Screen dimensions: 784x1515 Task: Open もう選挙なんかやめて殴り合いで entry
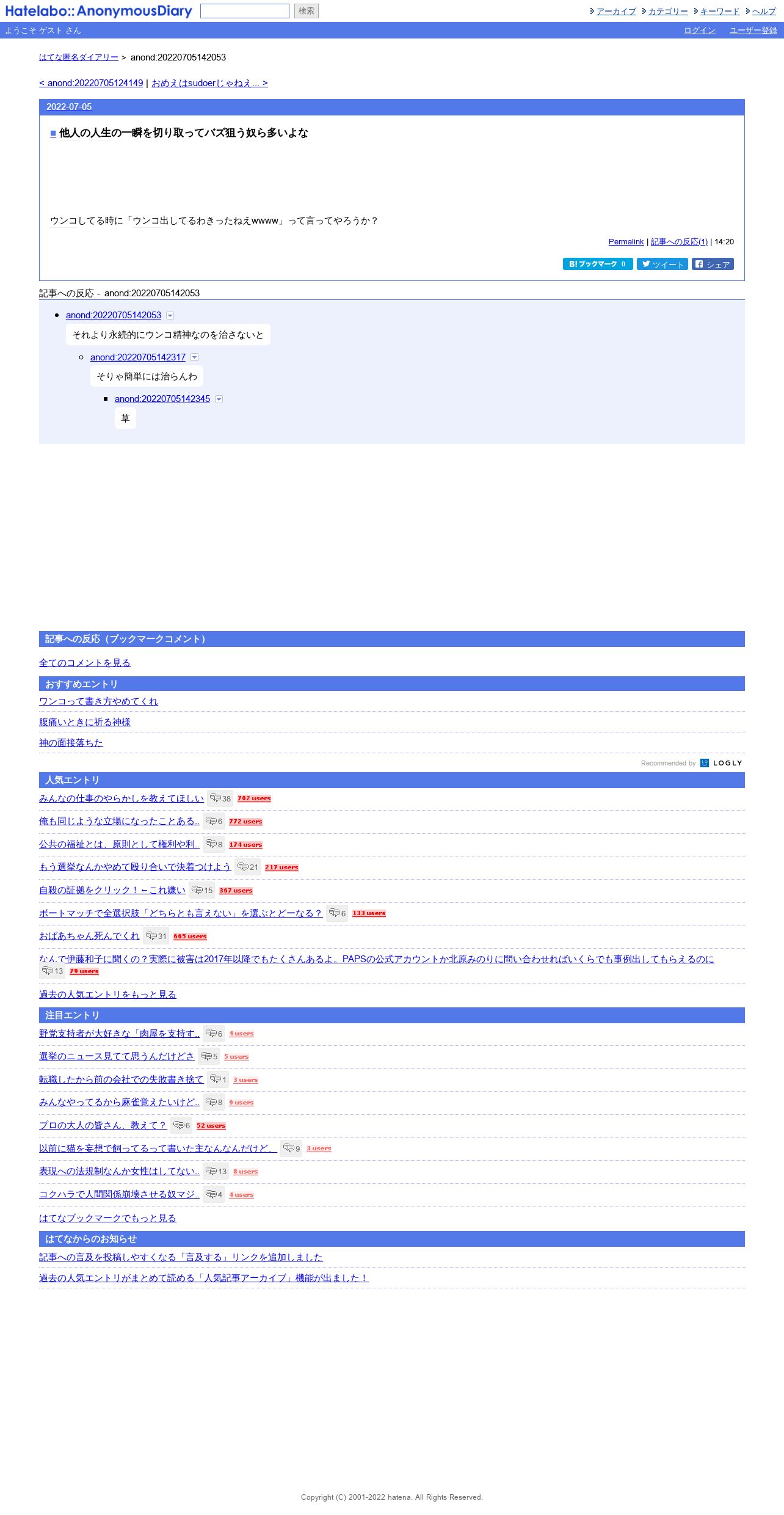tap(135, 867)
